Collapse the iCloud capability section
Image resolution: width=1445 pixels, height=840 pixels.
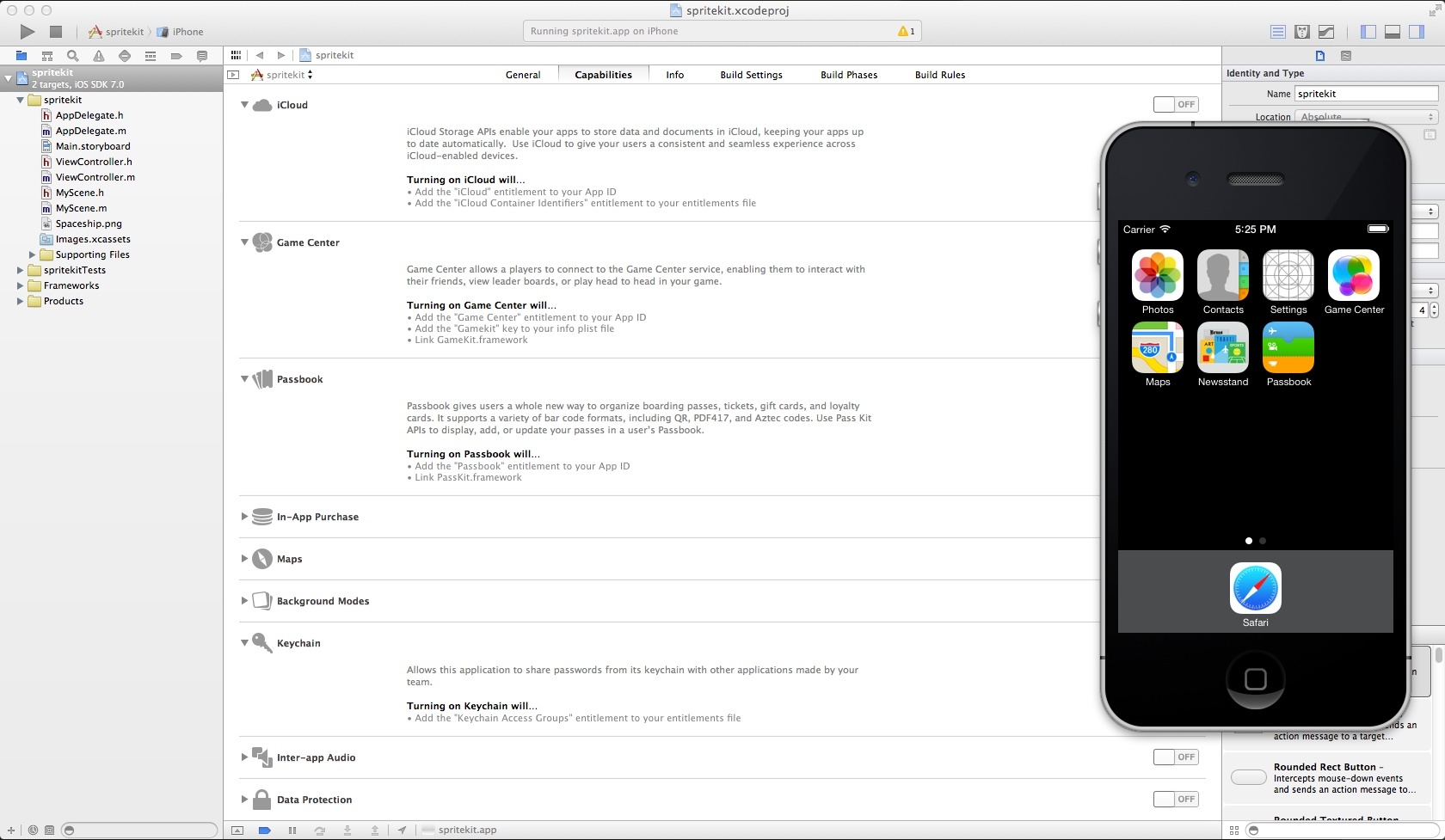[x=244, y=105]
